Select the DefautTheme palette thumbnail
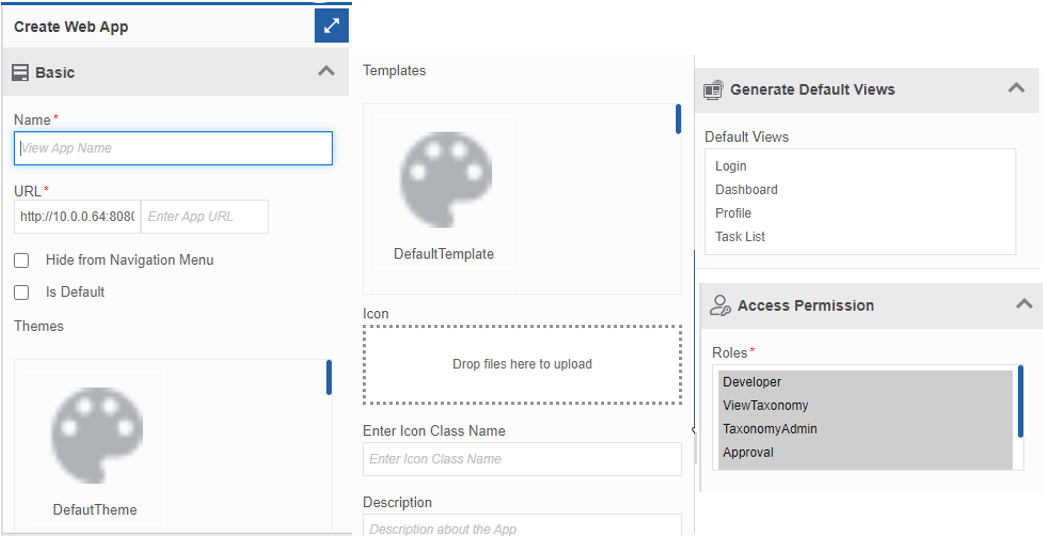Image resolution: width=1043 pixels, height=543 pixels. click(x=96, y=435)
